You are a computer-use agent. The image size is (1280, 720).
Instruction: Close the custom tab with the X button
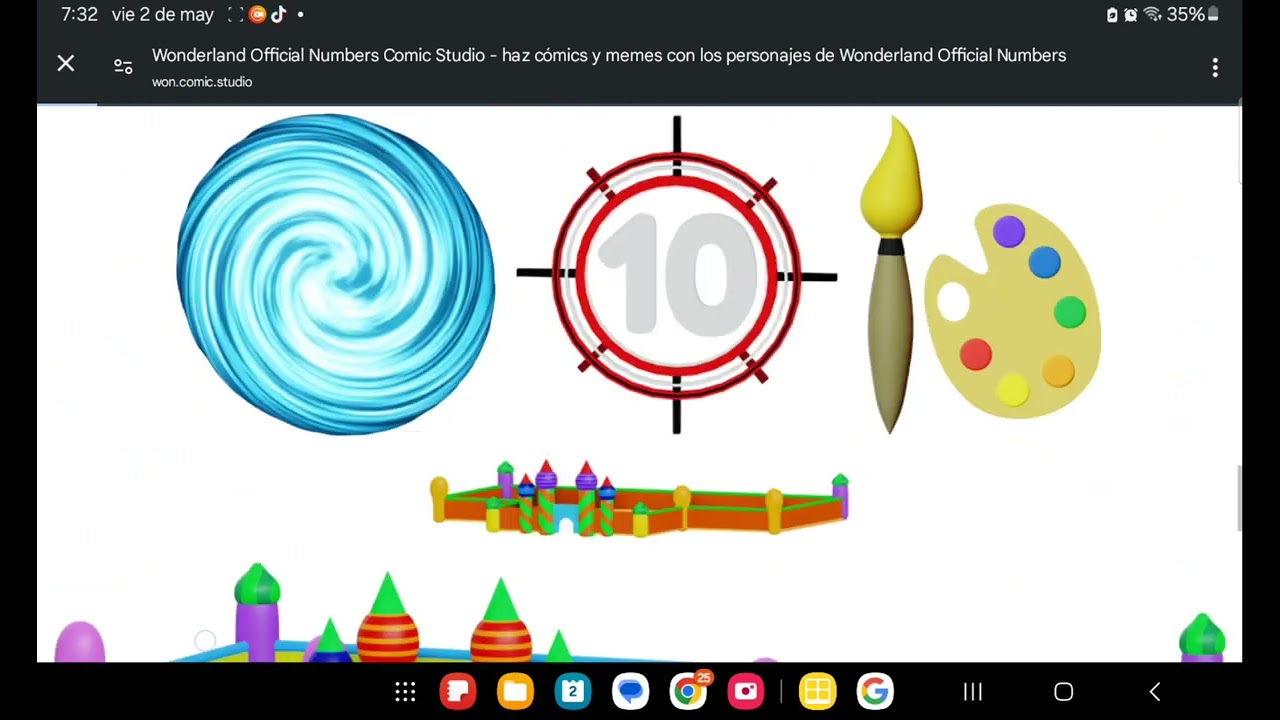pos(66,64)
